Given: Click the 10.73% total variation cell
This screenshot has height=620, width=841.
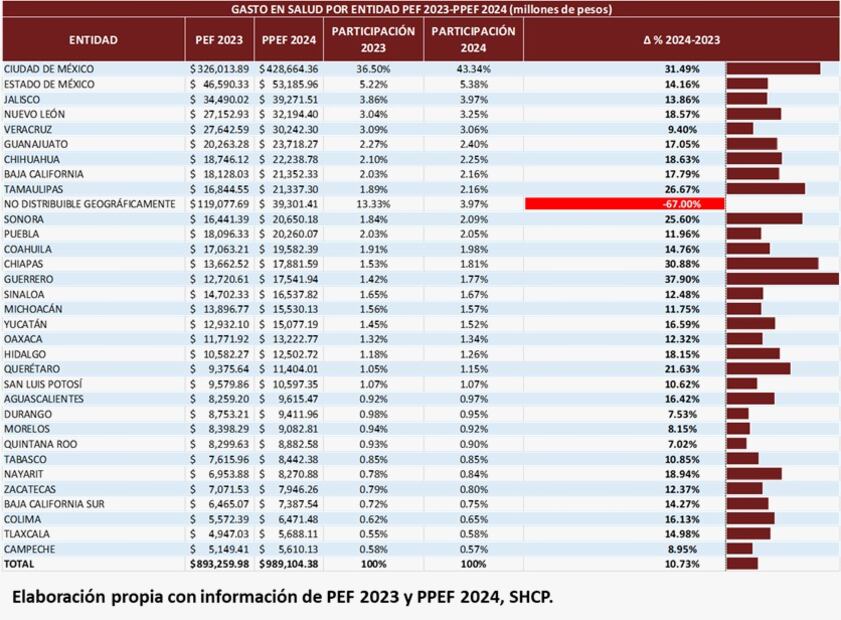Looking at the screenshot, I should tap(680, 563).
